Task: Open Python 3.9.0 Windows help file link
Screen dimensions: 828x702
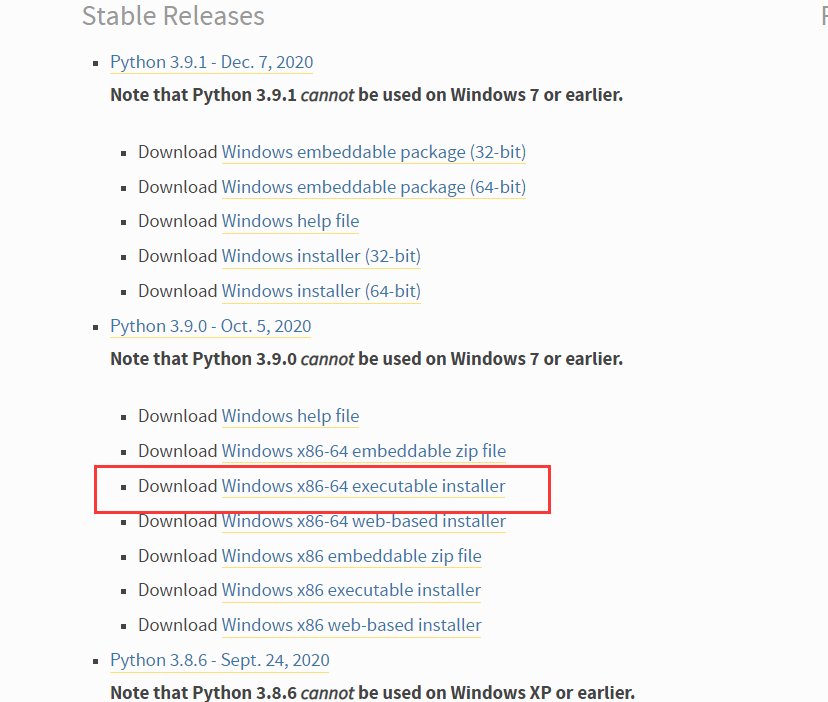Action: point(290,416)
